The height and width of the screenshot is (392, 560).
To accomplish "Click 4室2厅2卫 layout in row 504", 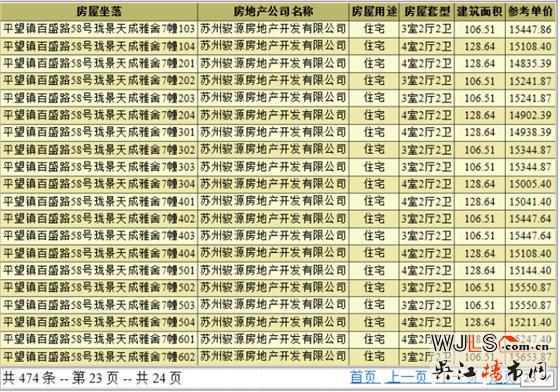I will click(x=426, y=322).
